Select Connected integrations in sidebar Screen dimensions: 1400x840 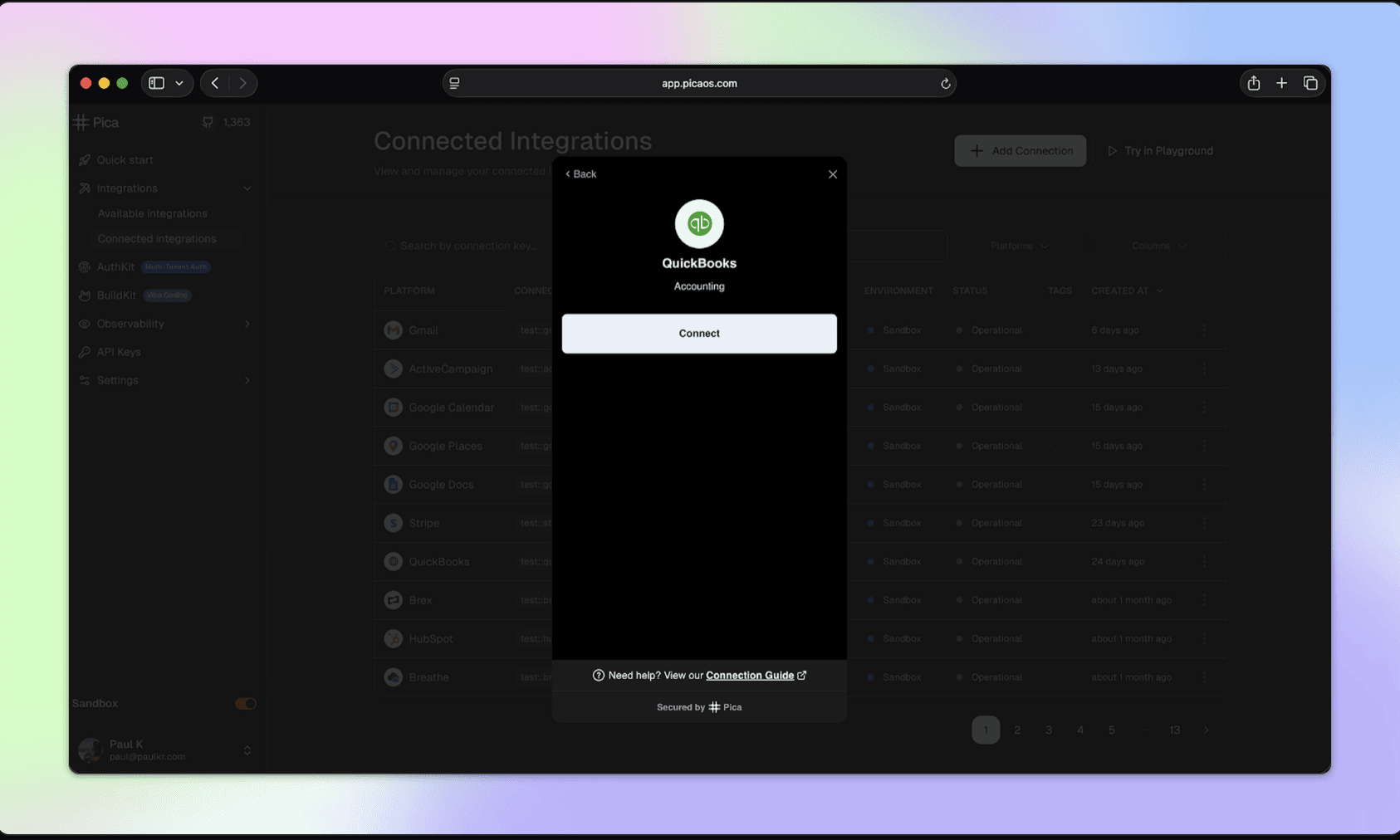[x=156, y=238]
